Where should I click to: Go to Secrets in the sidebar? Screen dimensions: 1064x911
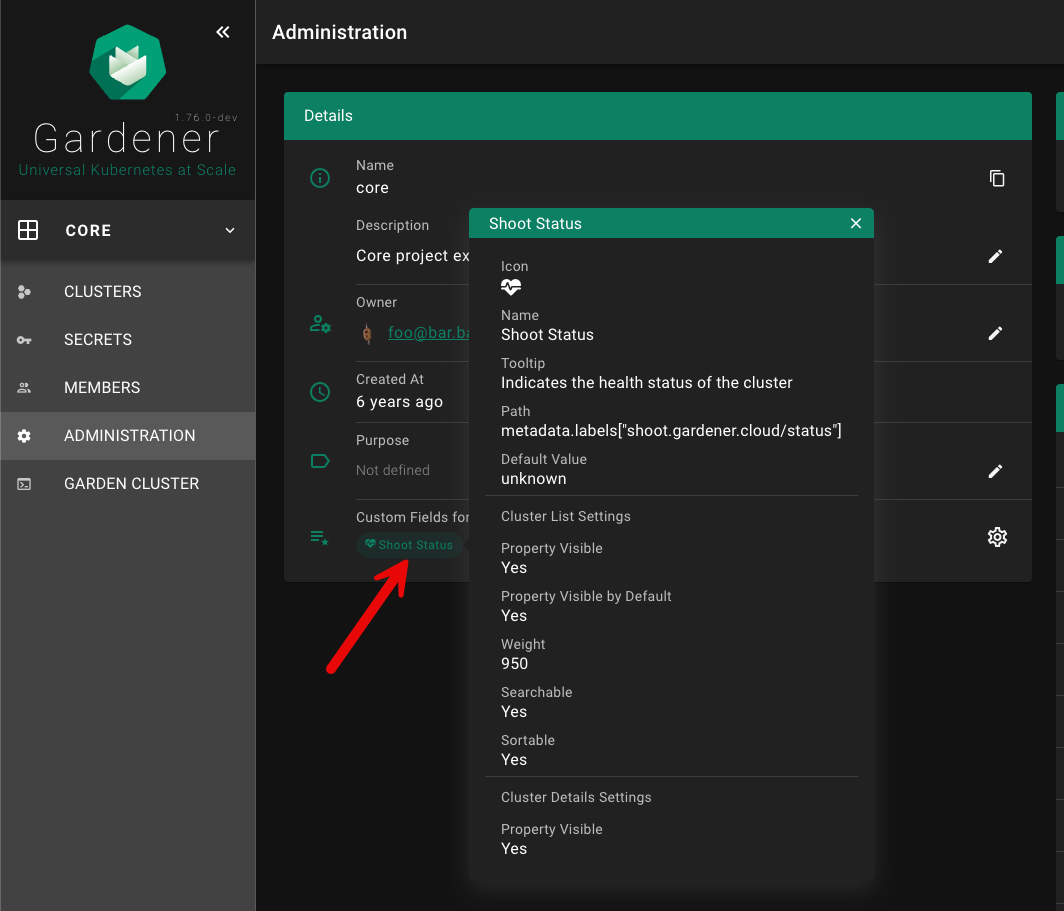click(x=98, y=340)
